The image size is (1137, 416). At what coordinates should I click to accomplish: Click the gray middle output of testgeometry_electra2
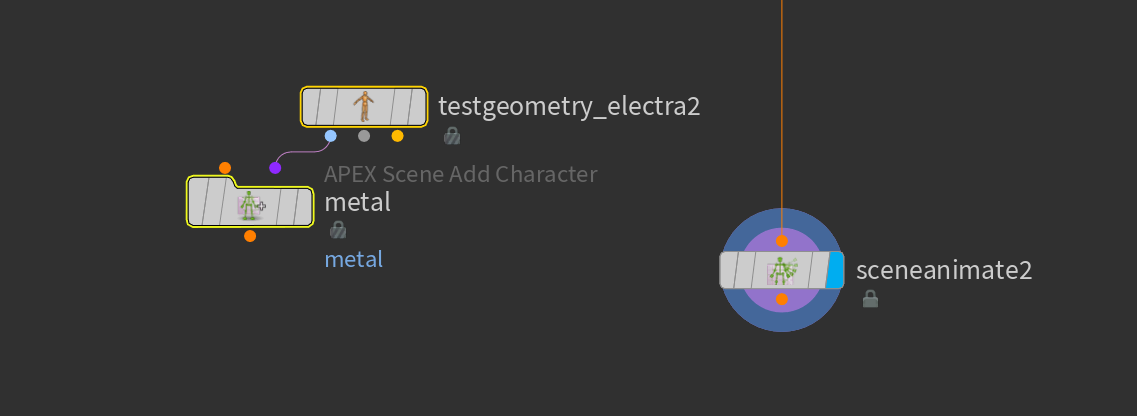pyautogui.click(x=364, y=136)
